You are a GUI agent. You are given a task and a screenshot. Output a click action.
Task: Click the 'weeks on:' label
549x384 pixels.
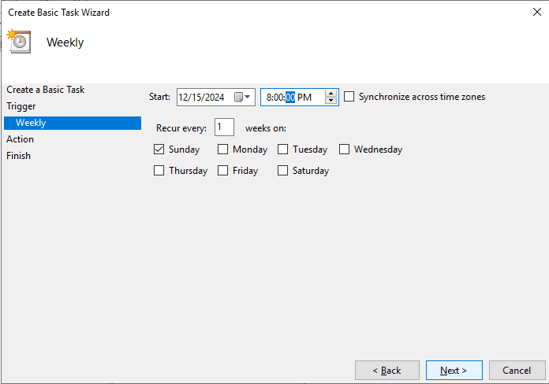point(266,128)
